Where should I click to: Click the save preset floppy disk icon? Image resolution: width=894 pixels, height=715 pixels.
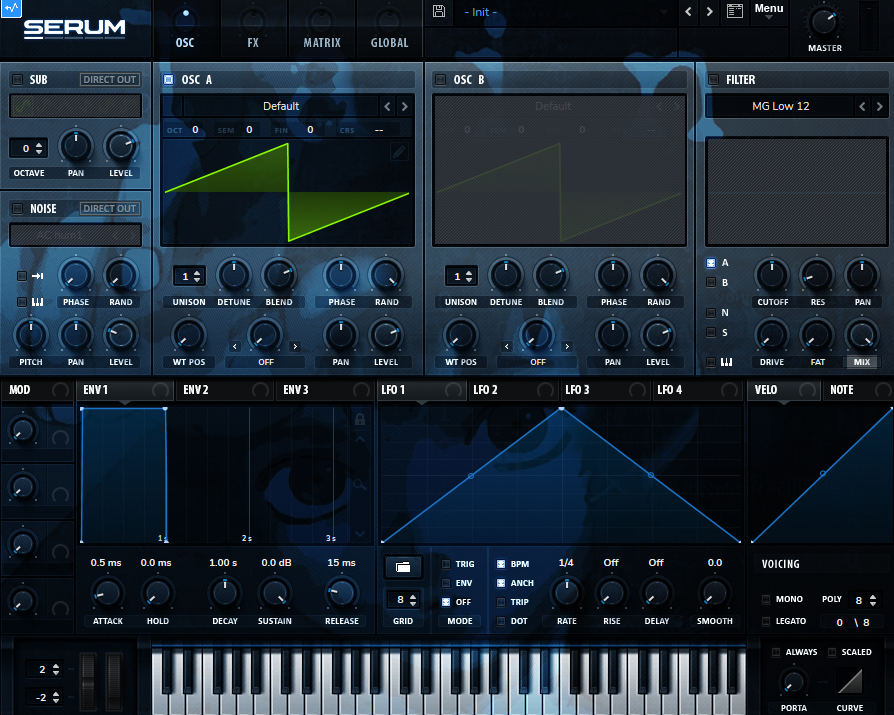tap(439, 11)
